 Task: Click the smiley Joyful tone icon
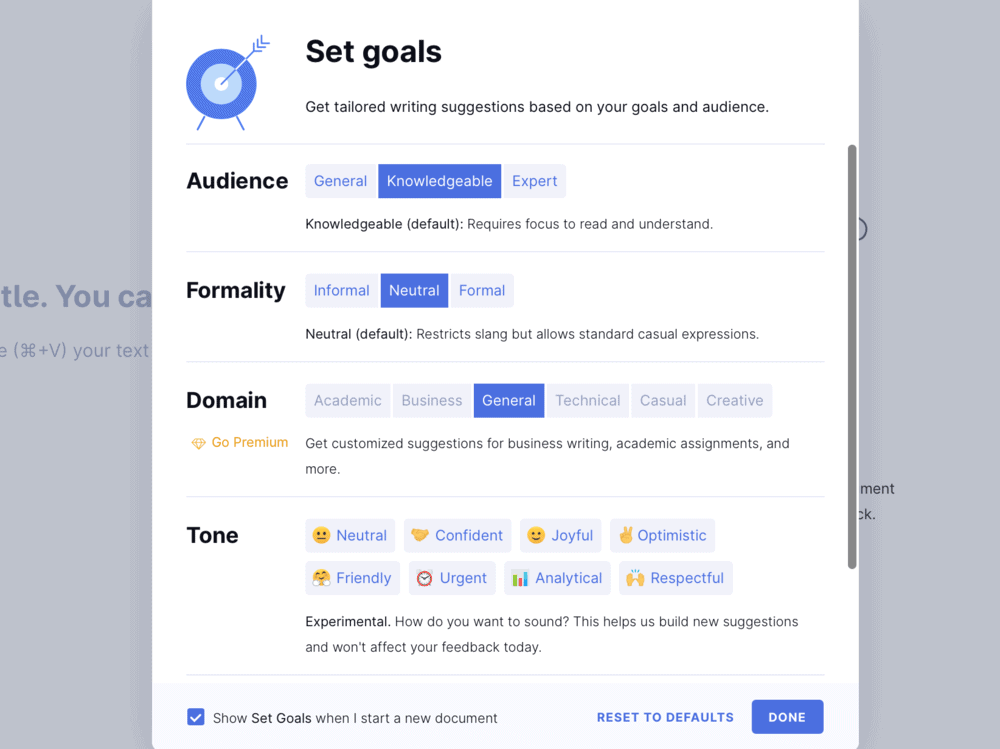click(x=536, y=535)
